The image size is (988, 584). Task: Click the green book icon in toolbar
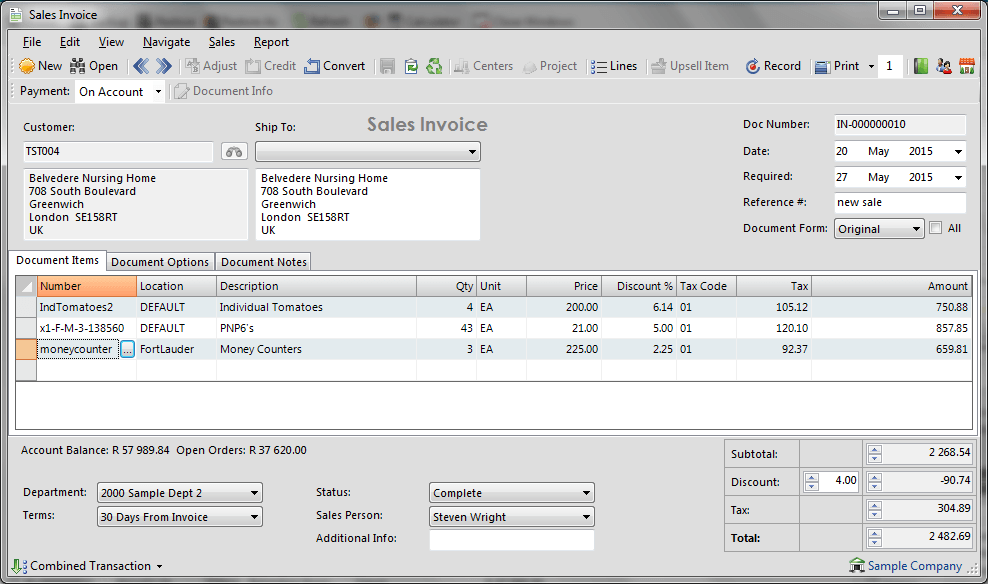[921, 66]
